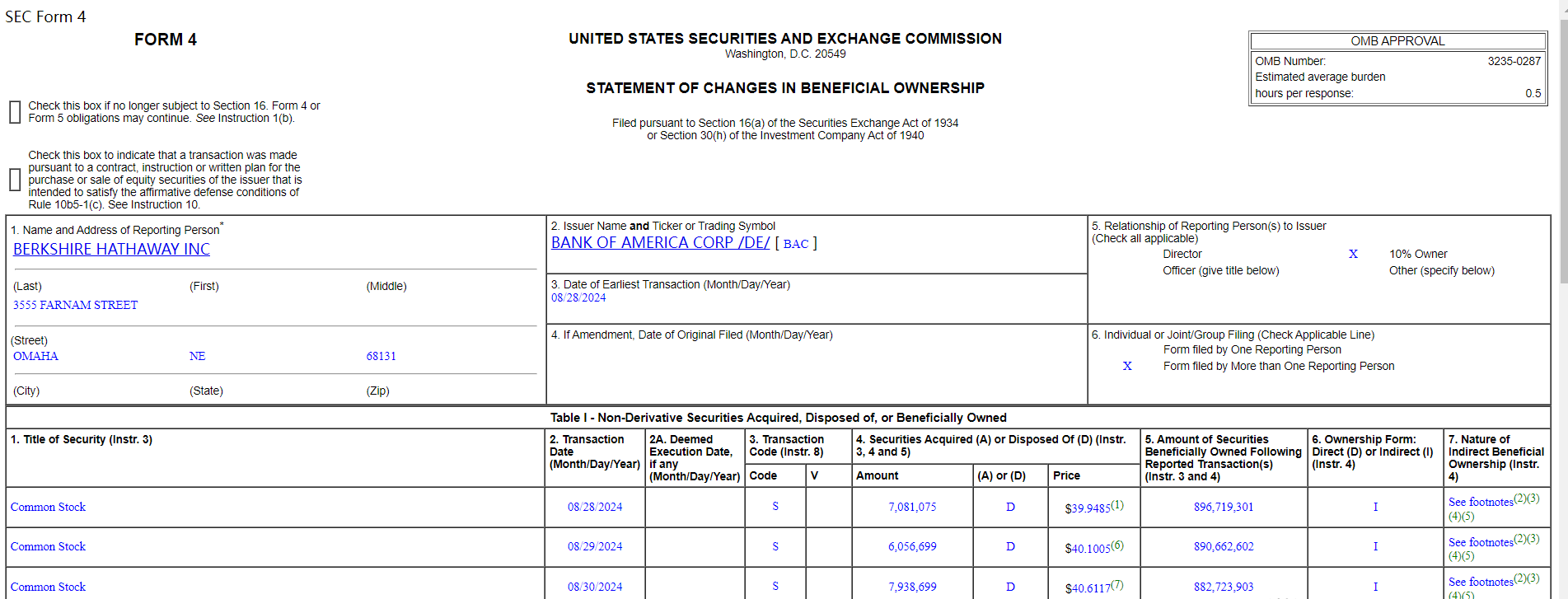Click the price $39.9485
Image resolution: width=1568 pixels, height=599 pixels.
point(1088,508)
